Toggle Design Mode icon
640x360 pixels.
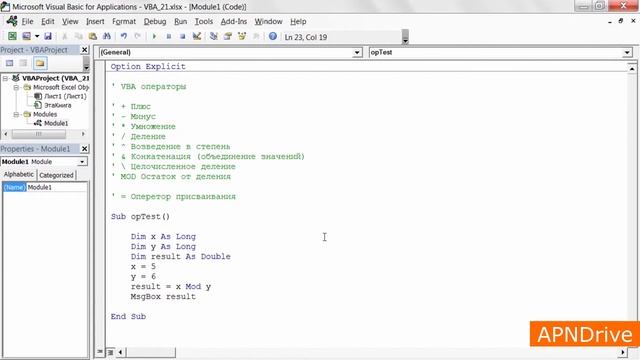(x=197, y=36)
